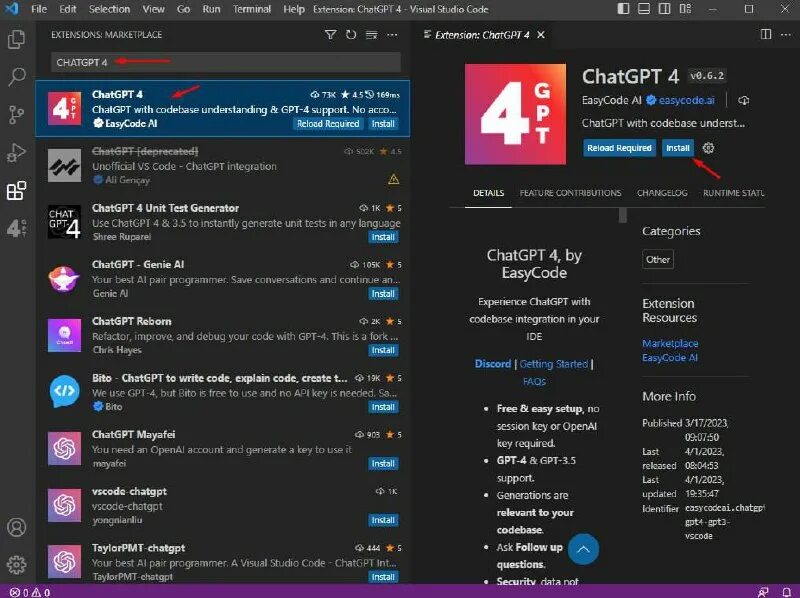800x598 pixels.
Task: Refresh the extensions marketplace list
Action: pyautogui.click(x=351, y=35)
